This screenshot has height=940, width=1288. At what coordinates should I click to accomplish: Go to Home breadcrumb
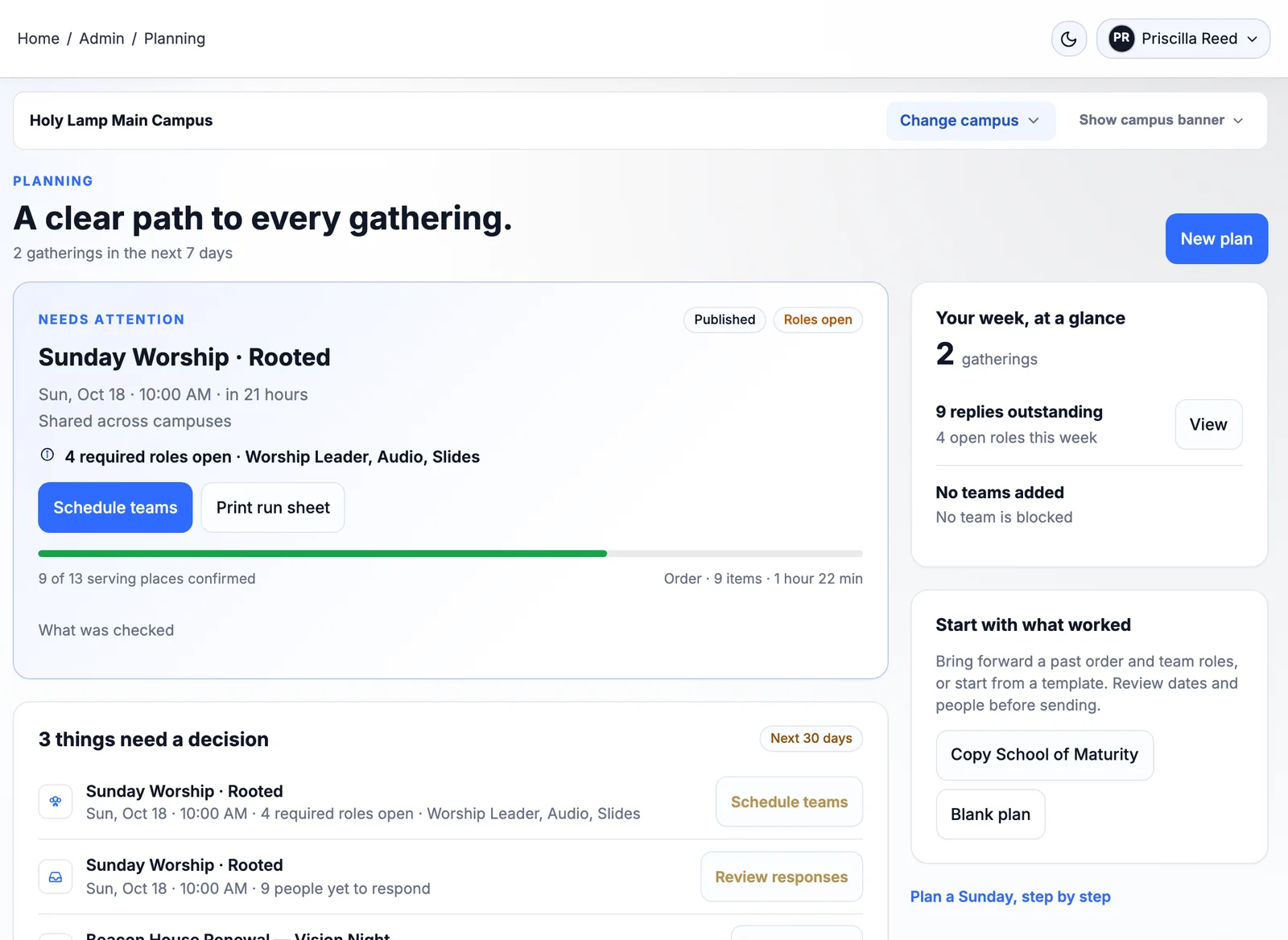tap(39, 39)
